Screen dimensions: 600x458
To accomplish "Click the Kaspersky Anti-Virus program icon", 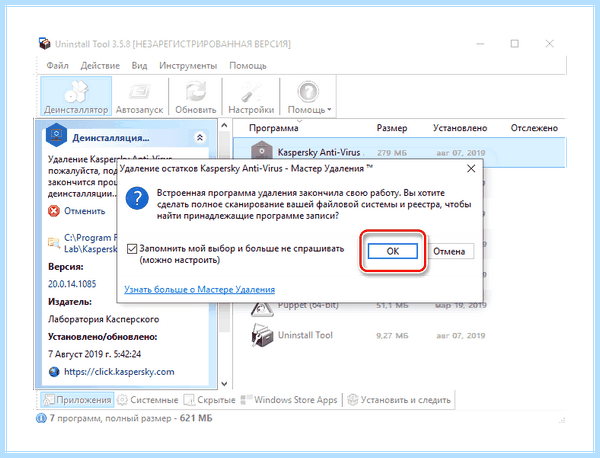I will (262, 150).
